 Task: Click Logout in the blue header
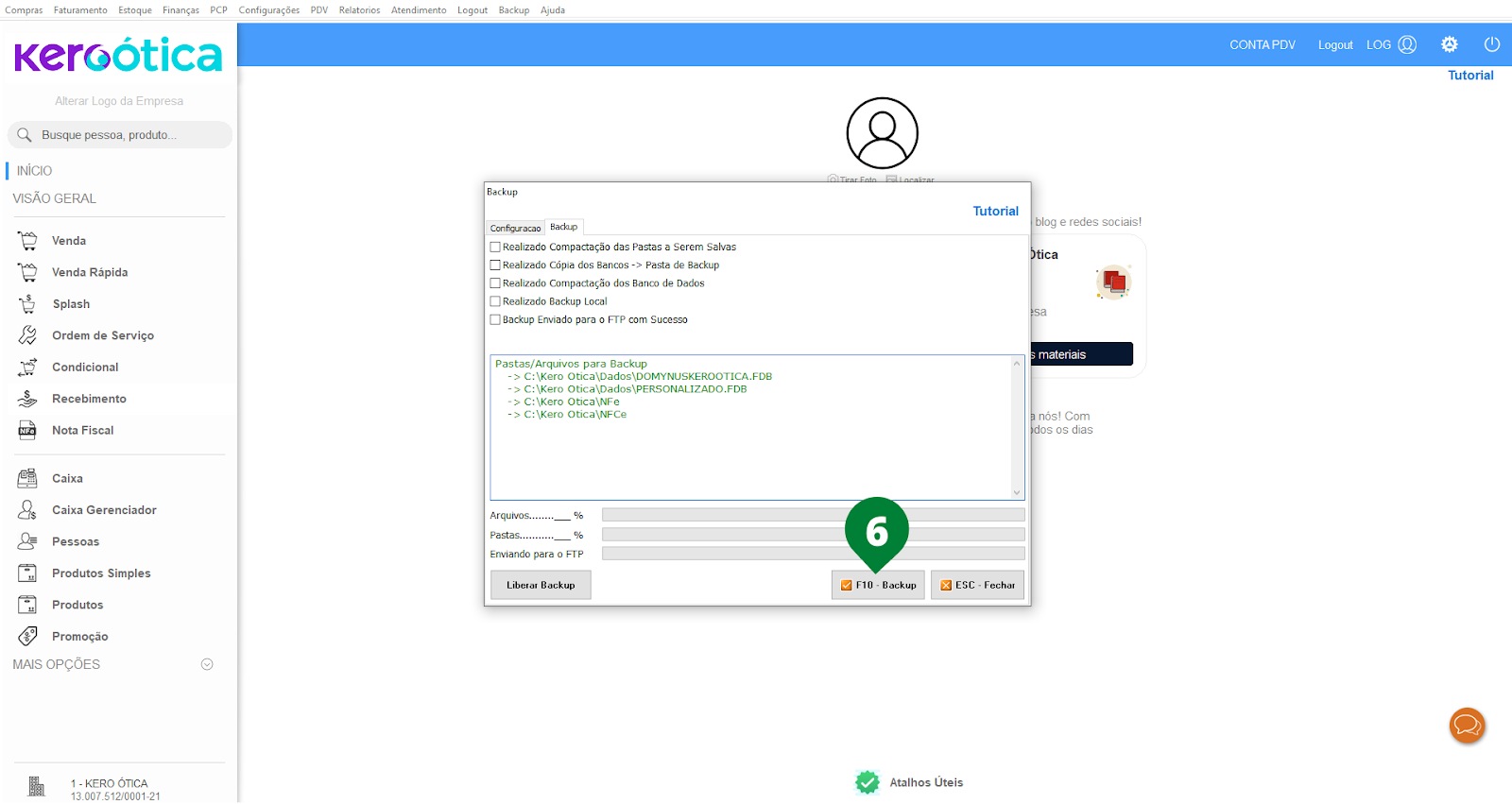coord(1335,44)
